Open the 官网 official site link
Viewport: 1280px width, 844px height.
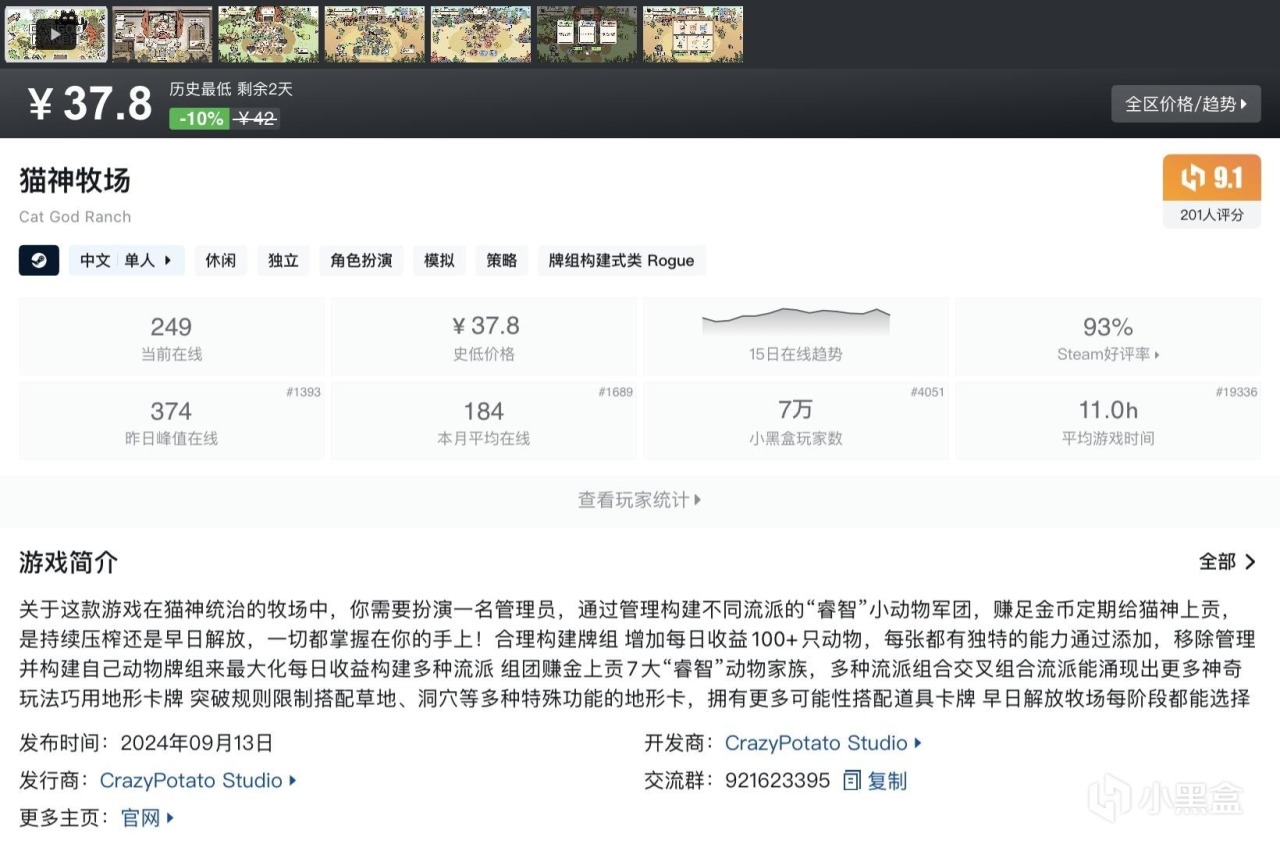[x=147, y=818]
